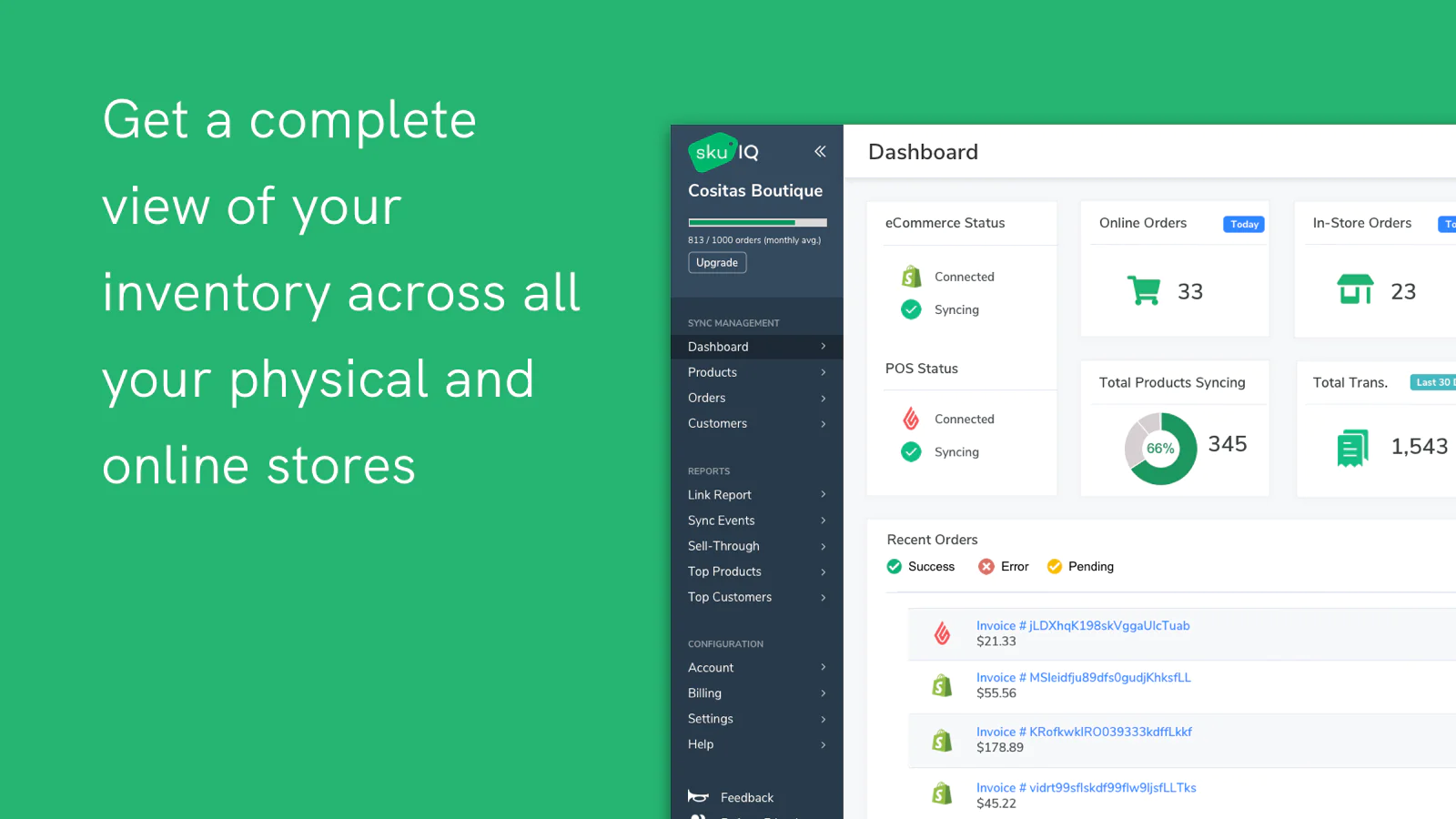Click the green Success status icon
This screenshot has height=819, width=1456.
[895, 566]
